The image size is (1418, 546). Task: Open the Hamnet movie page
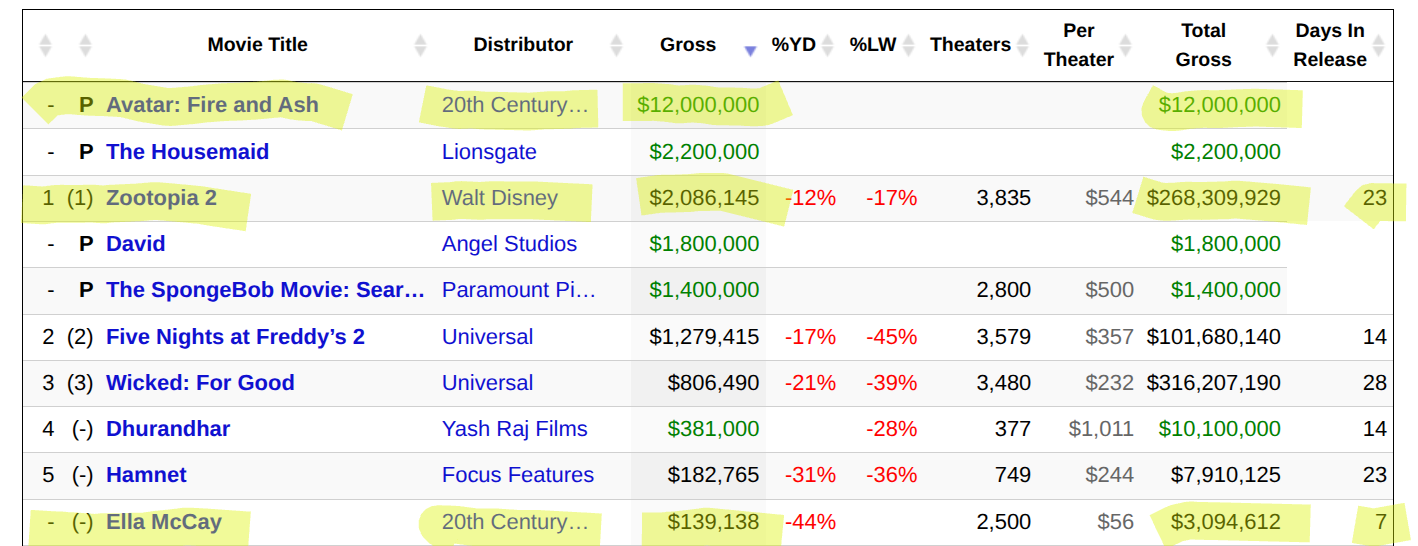[x=146, y=475]
